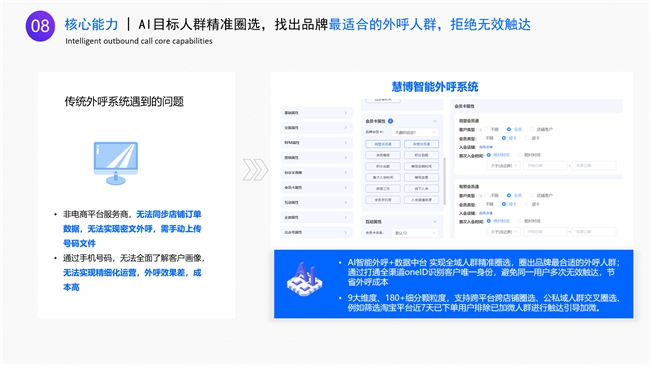Screen dimensions: 650x365
Task: Expand the 互动属性 row in left attribute list
Action: [x=317, y=202]
